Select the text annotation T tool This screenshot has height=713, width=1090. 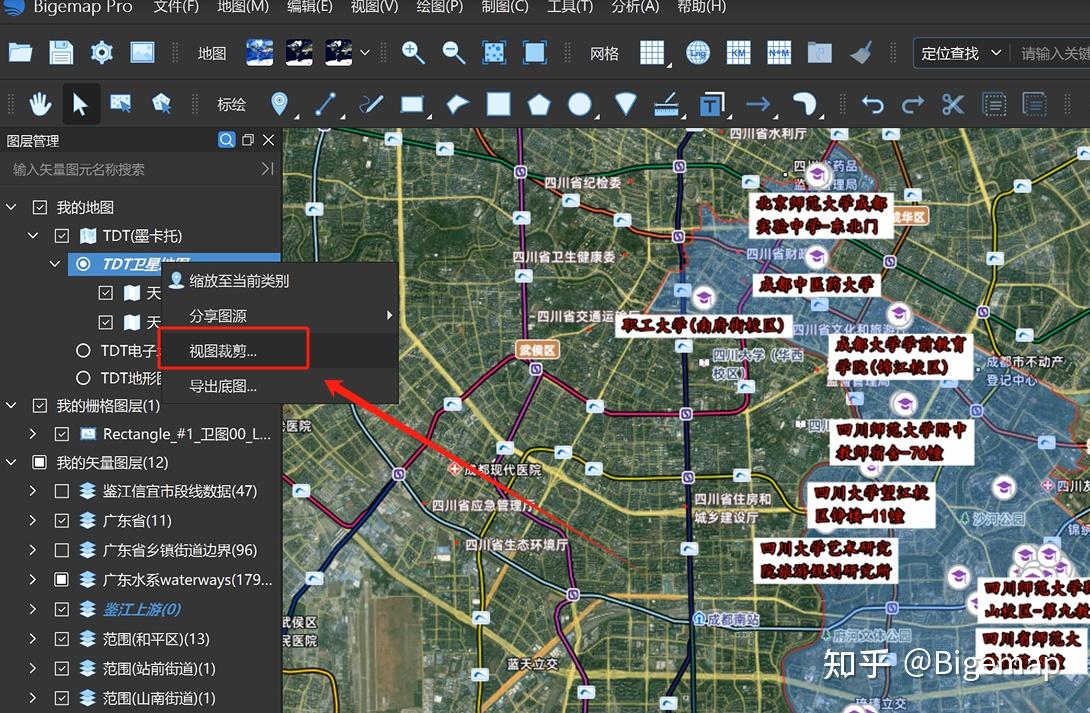[x=711, y=104]
